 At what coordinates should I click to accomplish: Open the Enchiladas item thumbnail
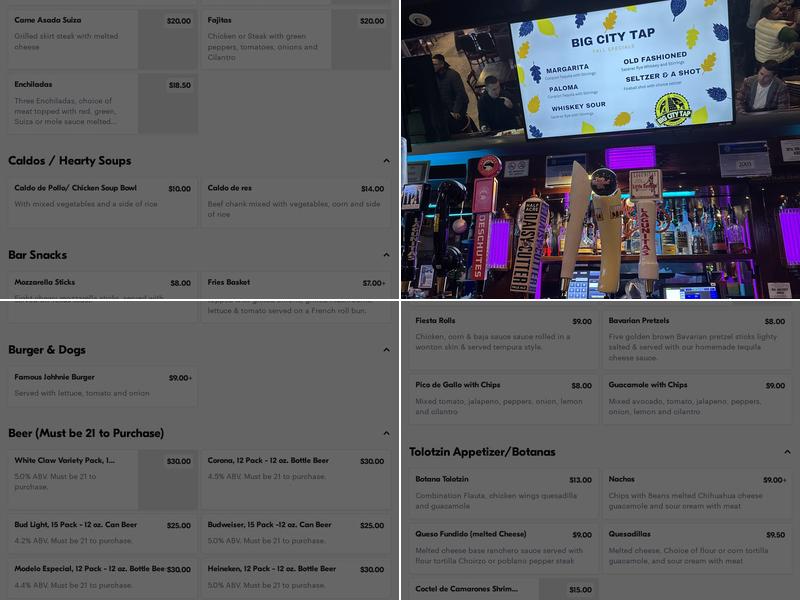(x=167, y=103)
